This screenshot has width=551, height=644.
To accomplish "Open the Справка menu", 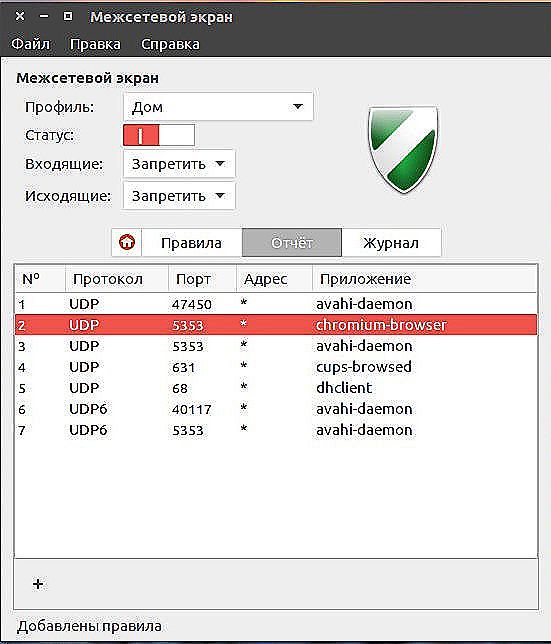I will [x=170, y=44].
